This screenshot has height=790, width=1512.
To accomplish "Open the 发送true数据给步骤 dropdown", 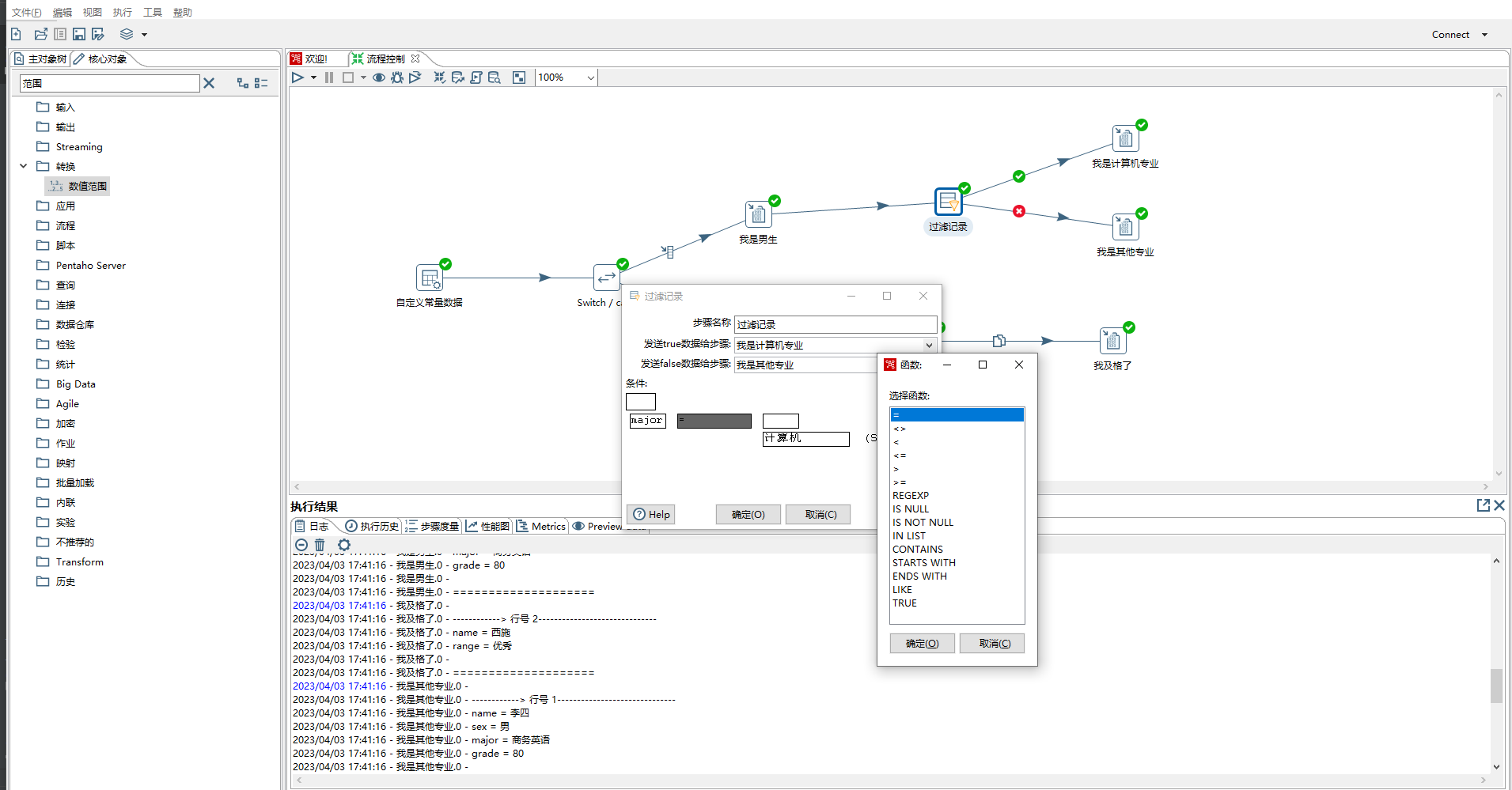I will (x=929, y=345).
